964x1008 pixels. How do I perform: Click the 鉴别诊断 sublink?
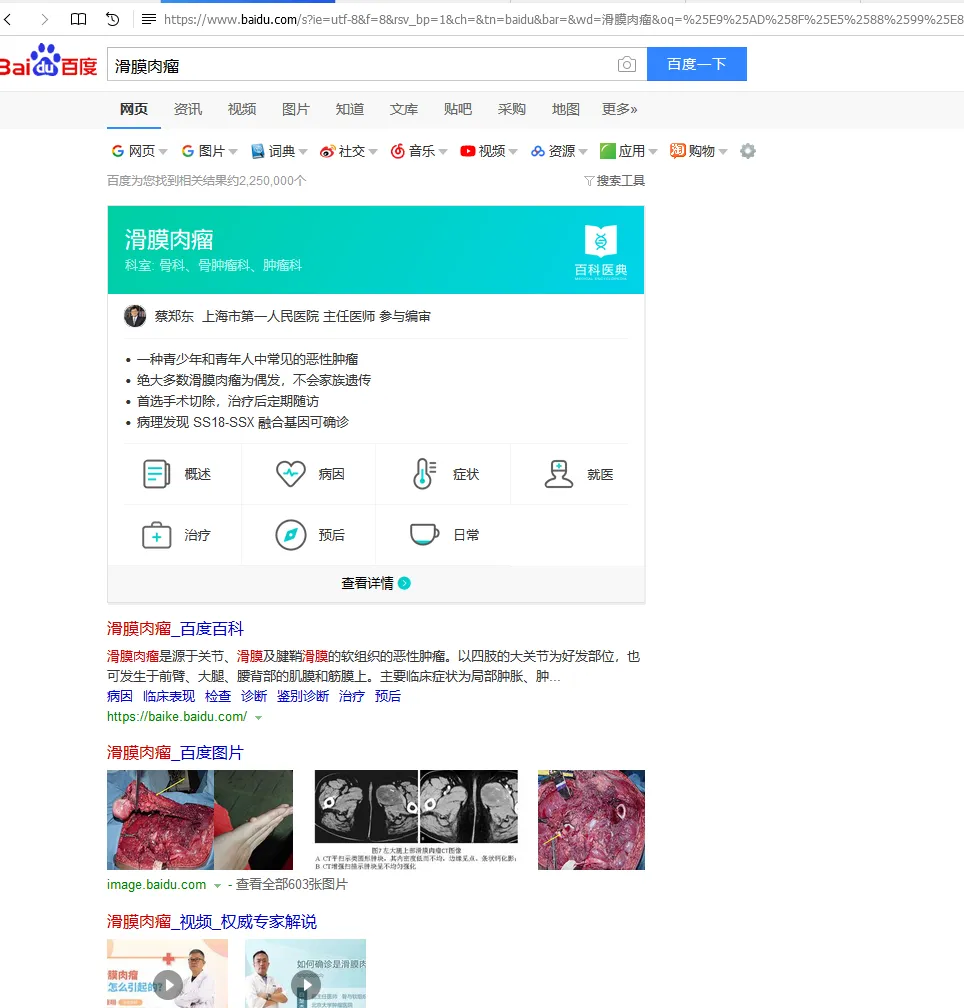303,696
